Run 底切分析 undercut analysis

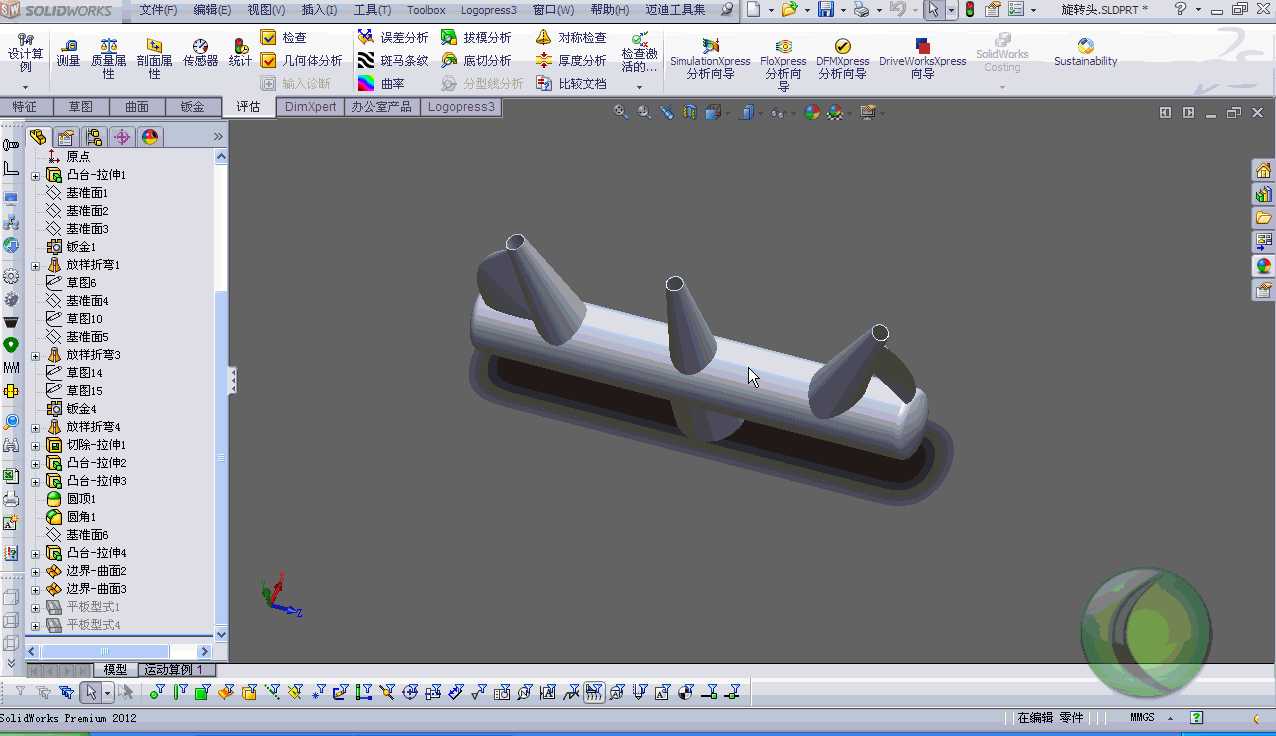[x=476, y=60]
